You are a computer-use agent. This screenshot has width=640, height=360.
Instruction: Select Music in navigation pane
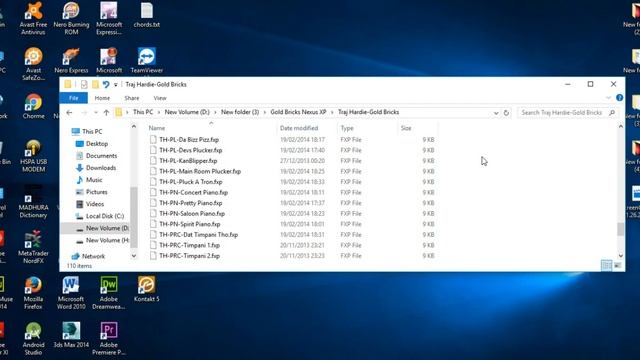click(94, 180)
